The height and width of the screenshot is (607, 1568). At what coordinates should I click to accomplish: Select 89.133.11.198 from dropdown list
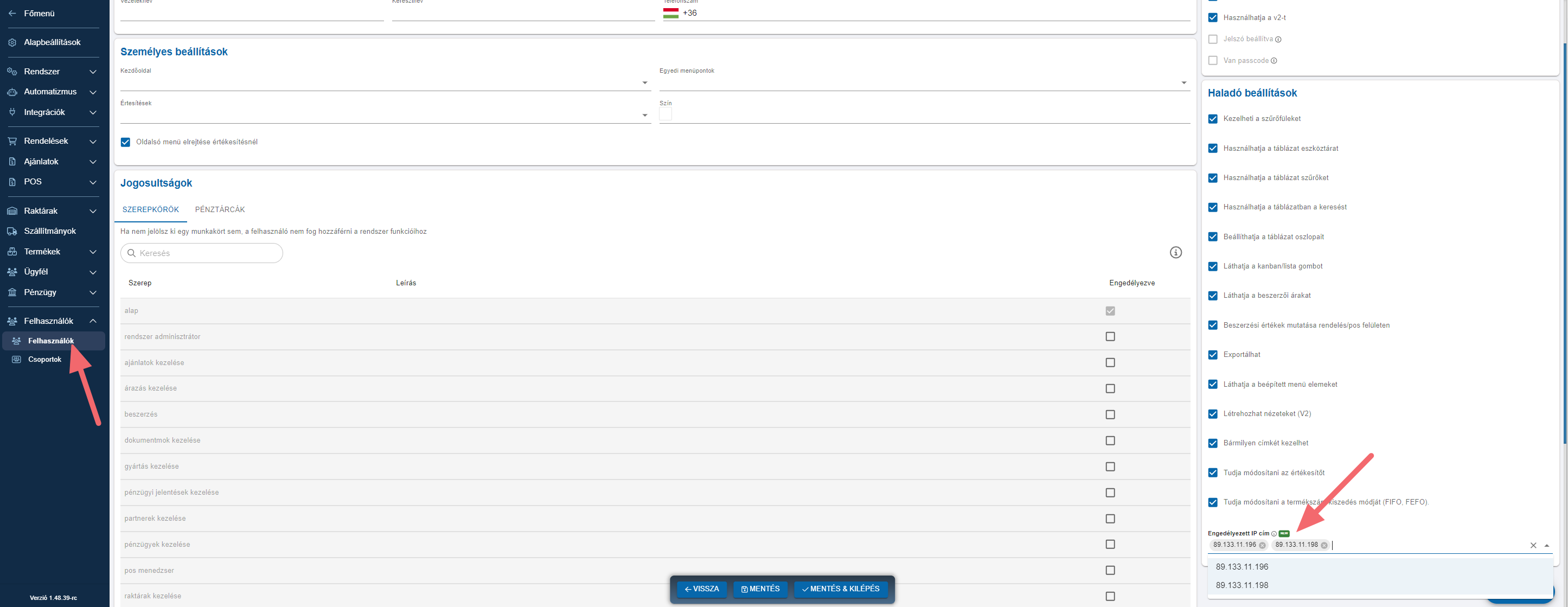1380,586
